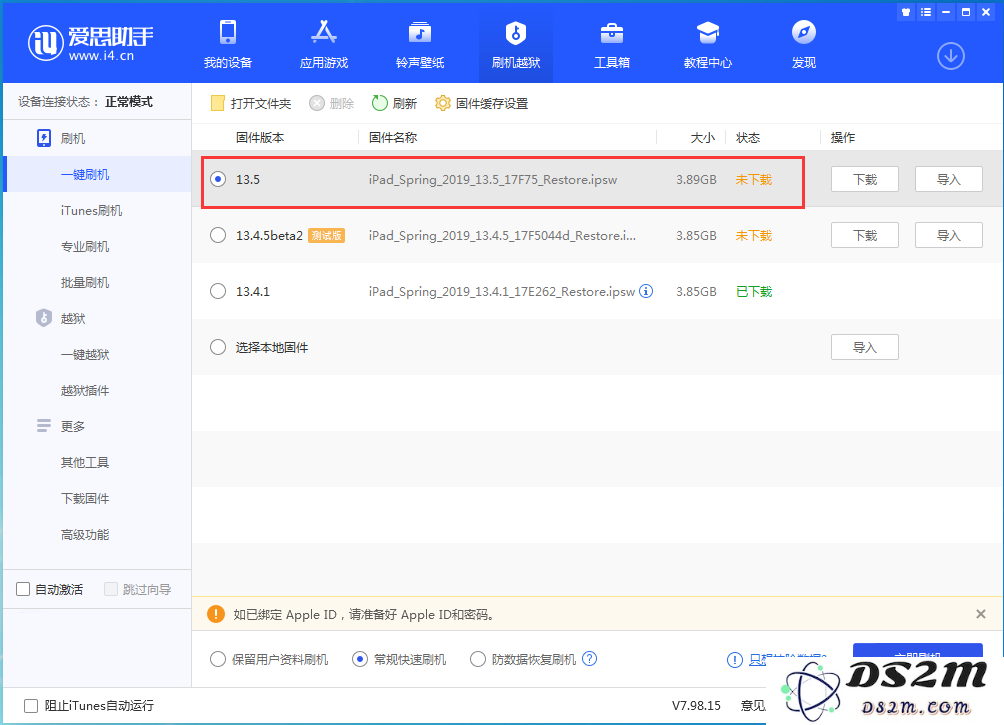The width and height of the screenshot is (1004, 725).
Task: Open 固件缓存设置 cache settings
Action: 482,103
